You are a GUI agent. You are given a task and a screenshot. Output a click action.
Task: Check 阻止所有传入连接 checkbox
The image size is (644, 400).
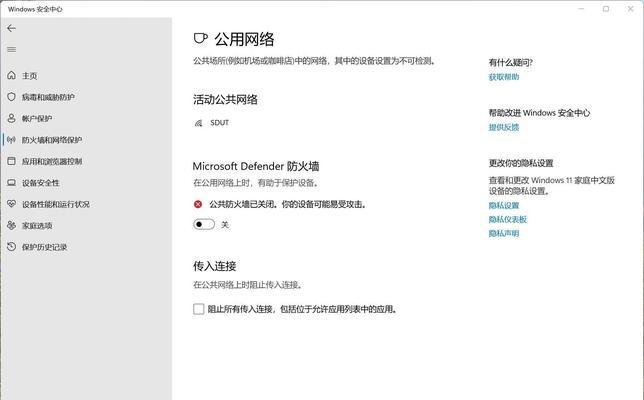(198, 309)
